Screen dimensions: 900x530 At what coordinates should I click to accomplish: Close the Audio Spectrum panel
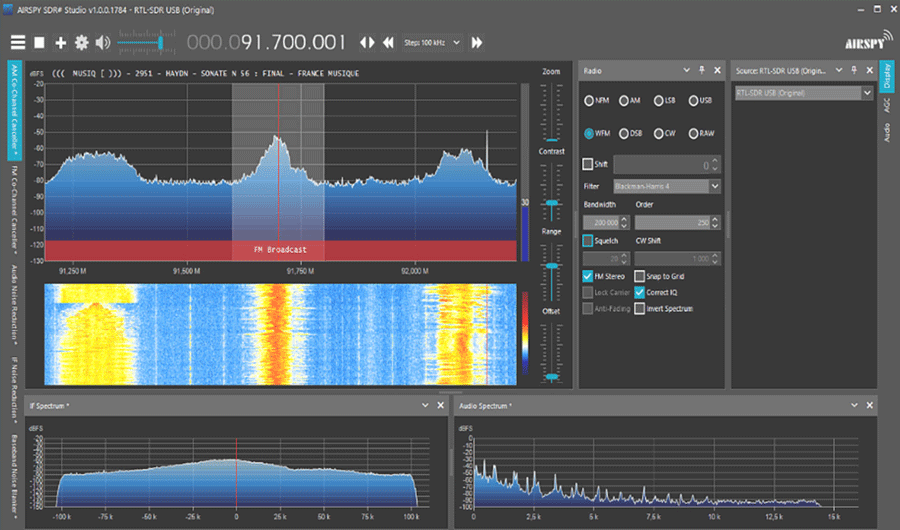click(870, 405)
